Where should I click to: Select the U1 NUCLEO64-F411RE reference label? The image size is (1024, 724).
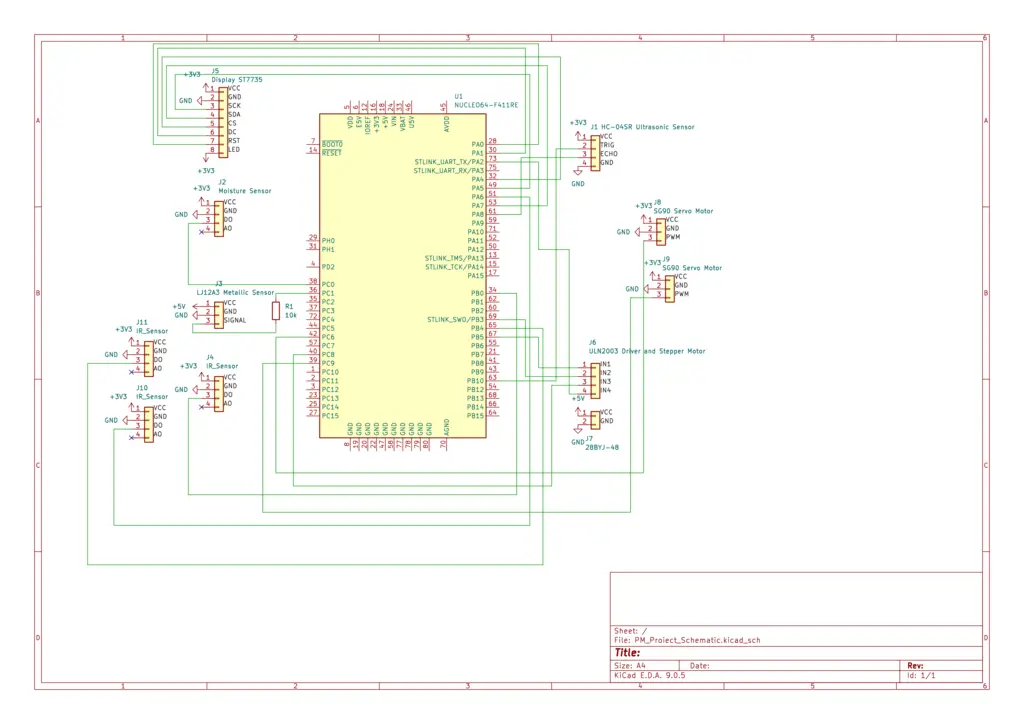coord(486,101)
